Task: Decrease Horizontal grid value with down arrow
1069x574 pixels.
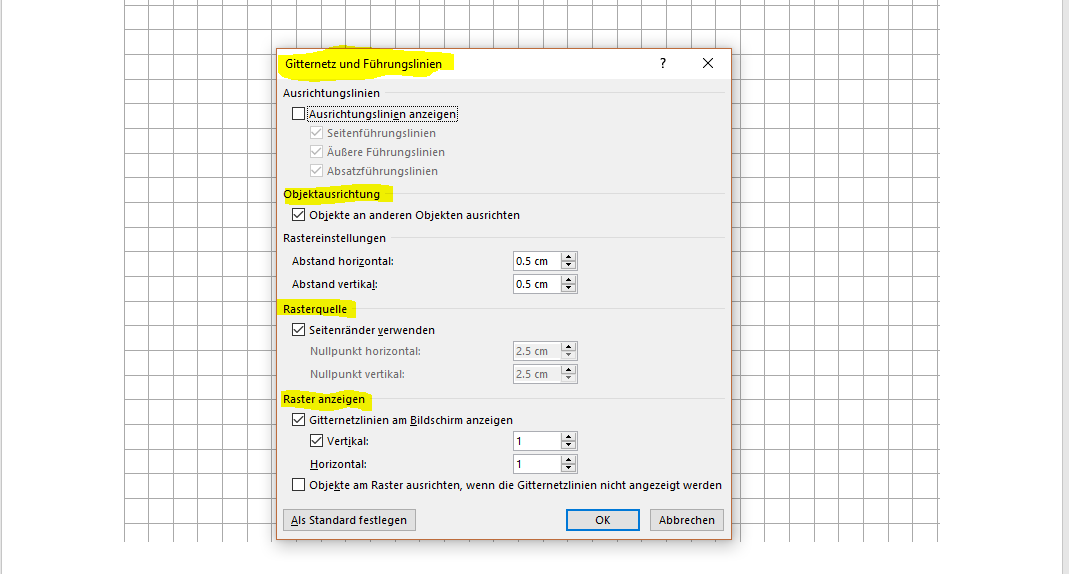Action: coord(569,469)
